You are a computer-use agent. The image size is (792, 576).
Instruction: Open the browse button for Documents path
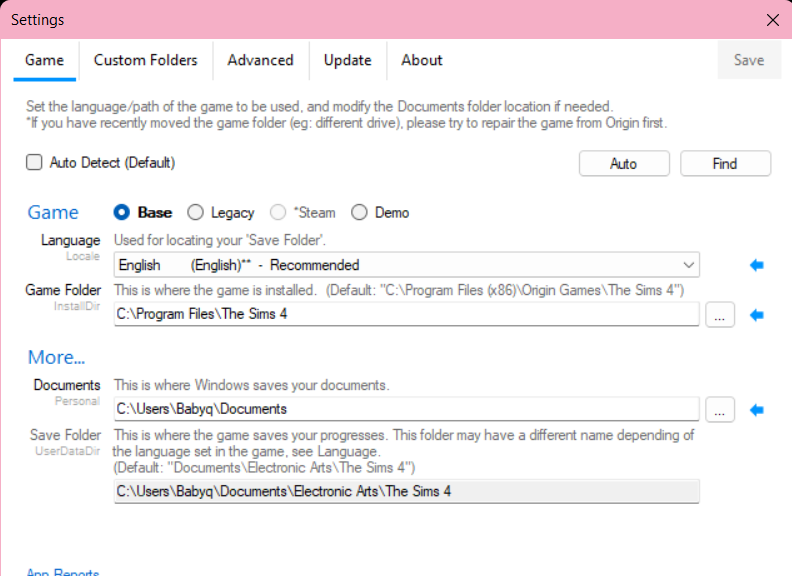tap(720, 410)
